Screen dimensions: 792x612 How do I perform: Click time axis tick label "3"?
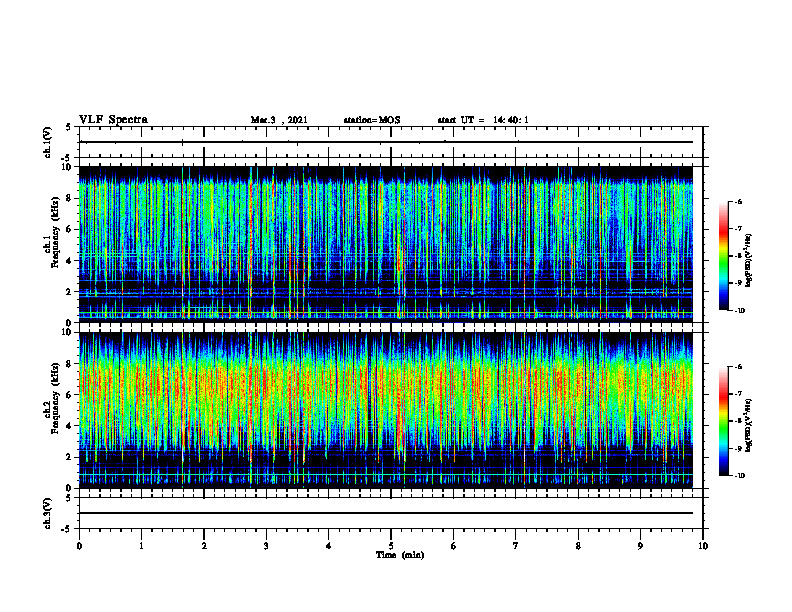click(x=266, y=546)
